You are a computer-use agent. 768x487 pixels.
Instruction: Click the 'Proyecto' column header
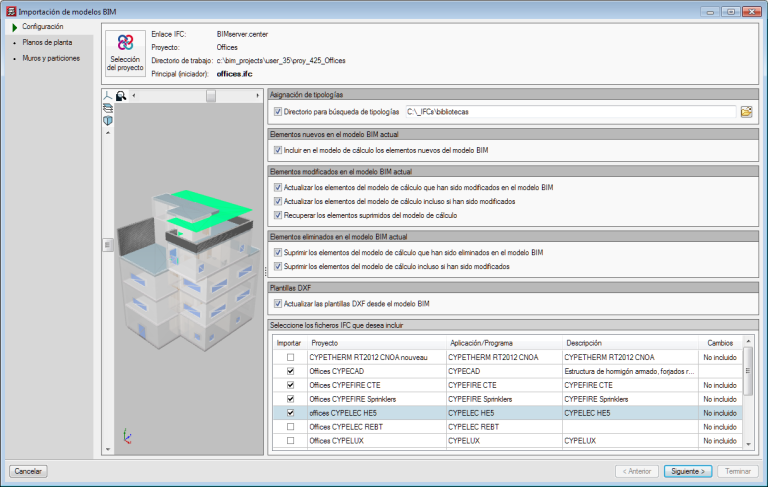coord(377,343)
